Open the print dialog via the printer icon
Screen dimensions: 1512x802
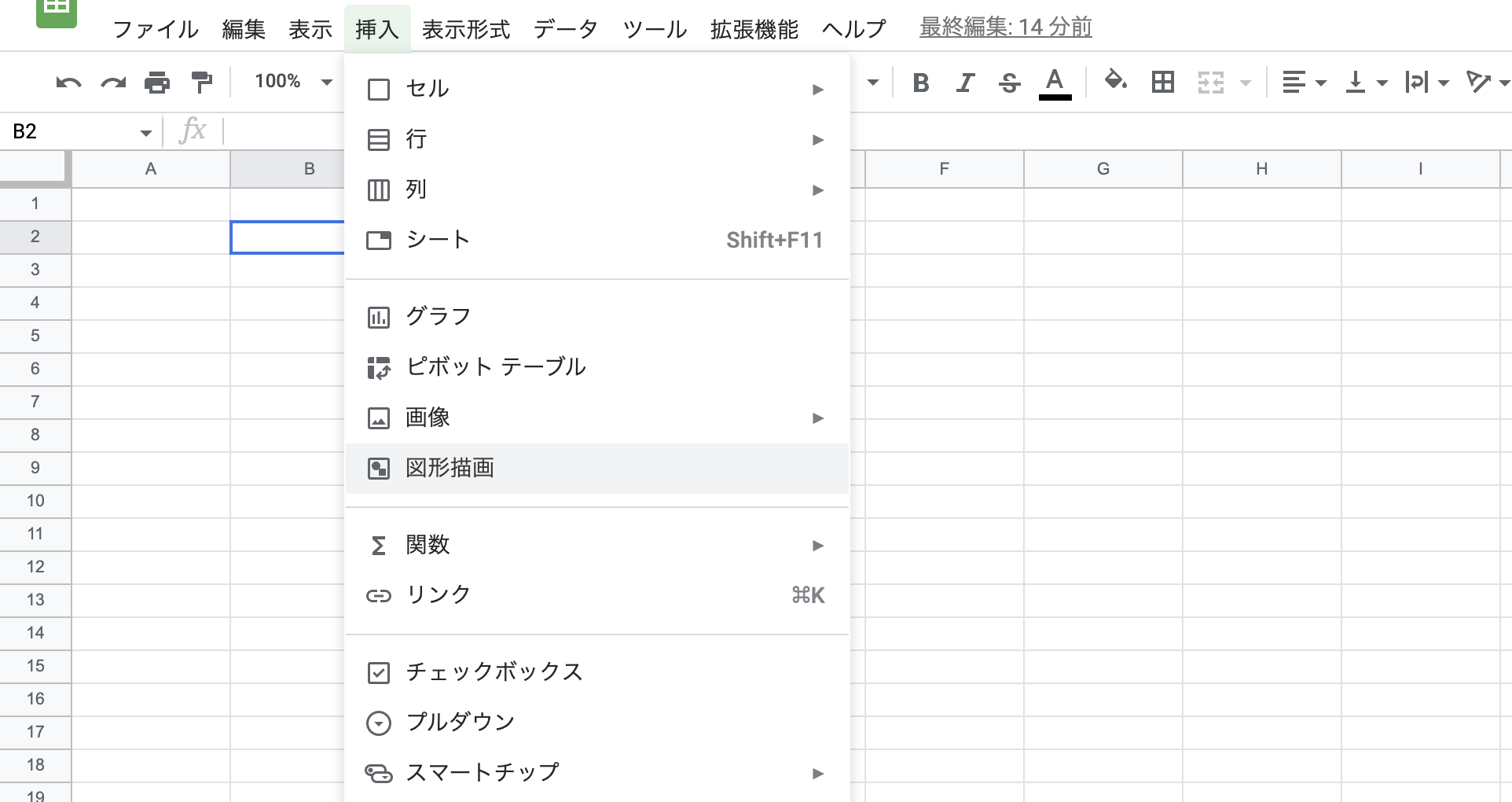[157, 81]
